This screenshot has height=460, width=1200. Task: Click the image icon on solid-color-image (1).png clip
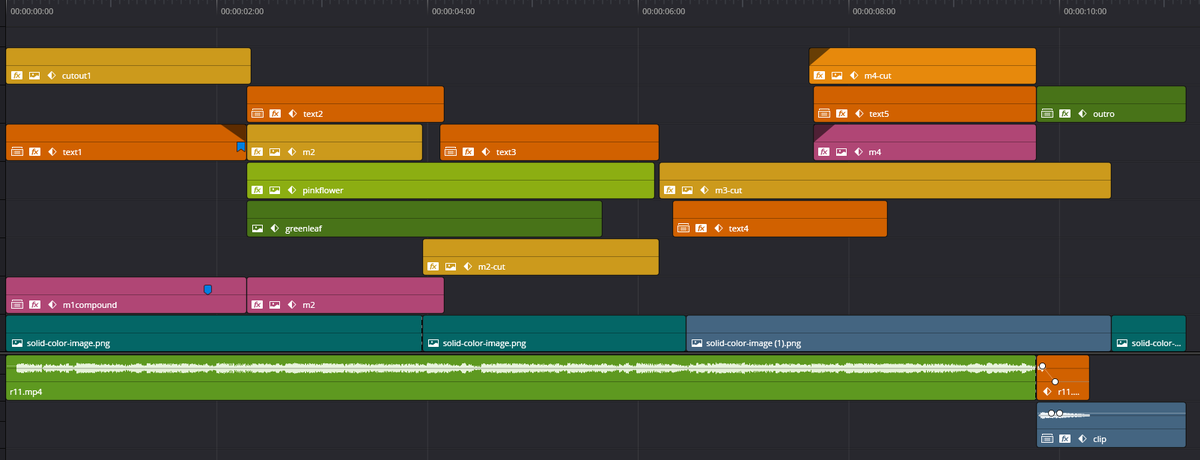[x=696, y=343]
